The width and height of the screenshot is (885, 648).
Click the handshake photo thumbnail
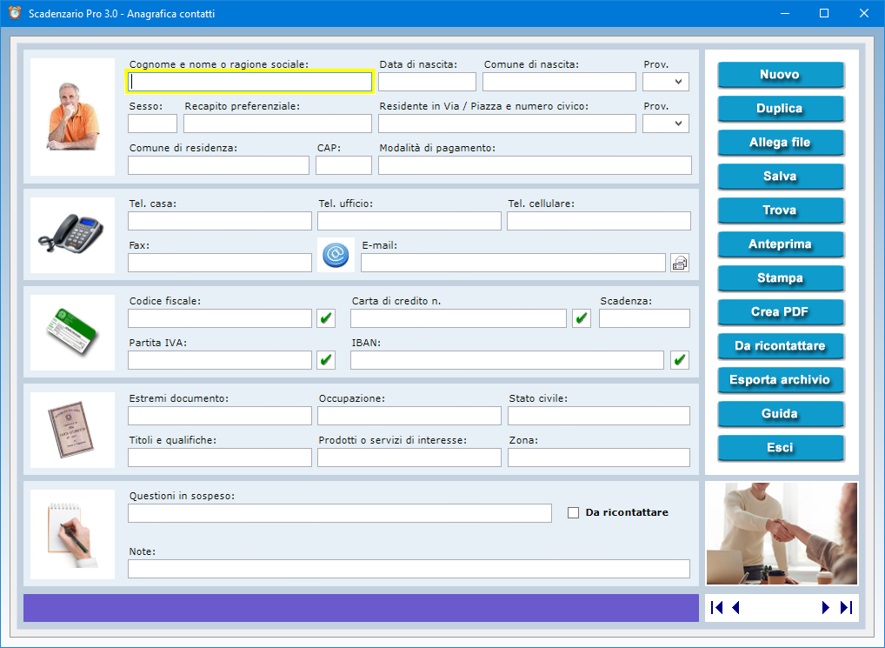tap(782, 533)
